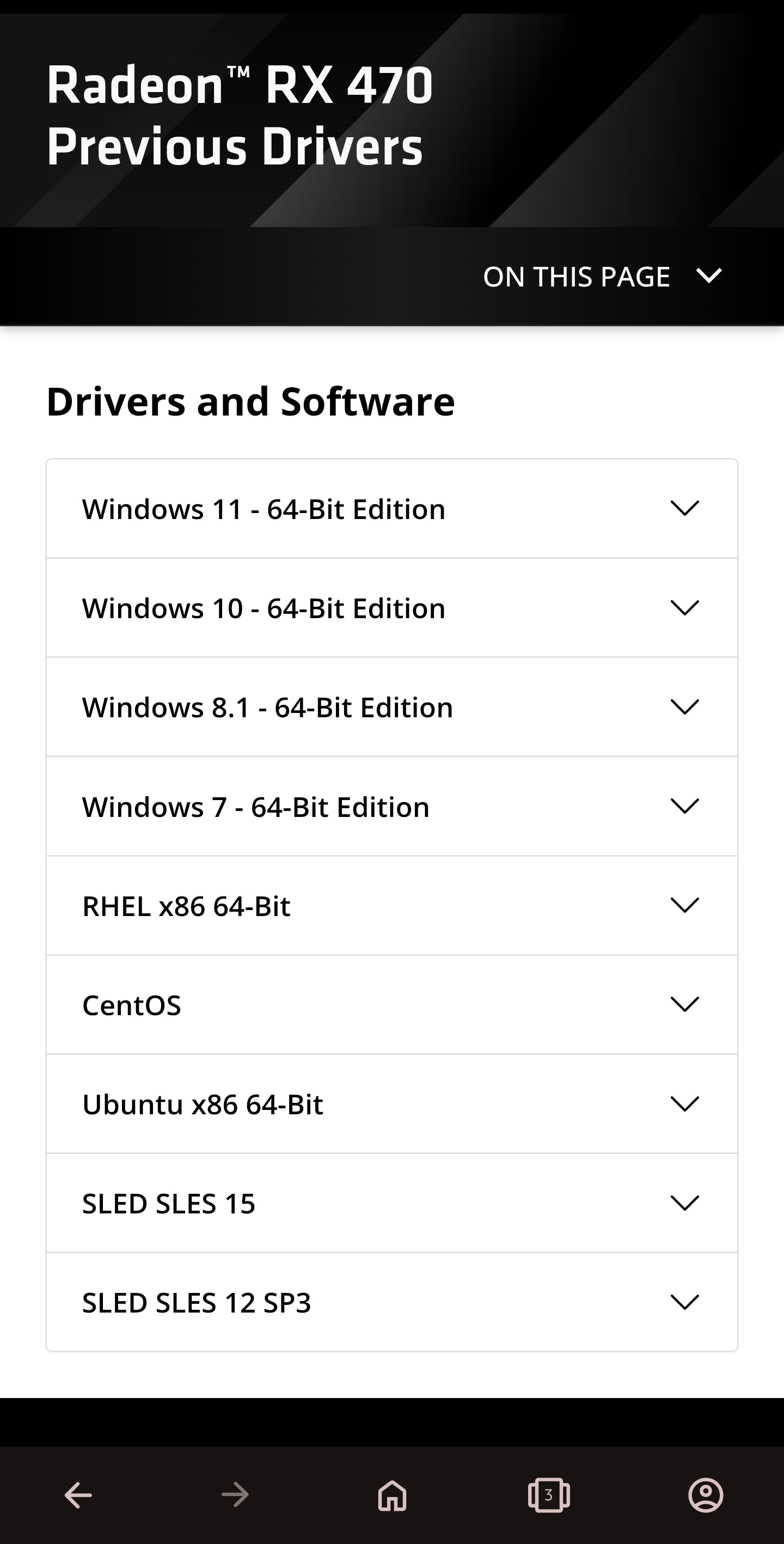Tap the browser back arrow icon
Viewport: 784px width, 1544px height.
[x=78, y=1495]
